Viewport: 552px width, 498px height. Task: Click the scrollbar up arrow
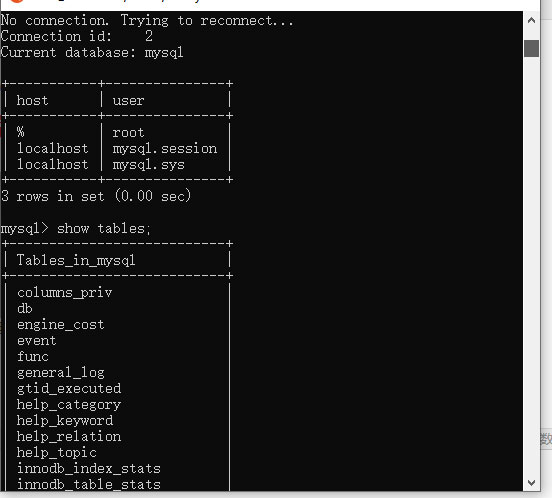coord(531,20)
